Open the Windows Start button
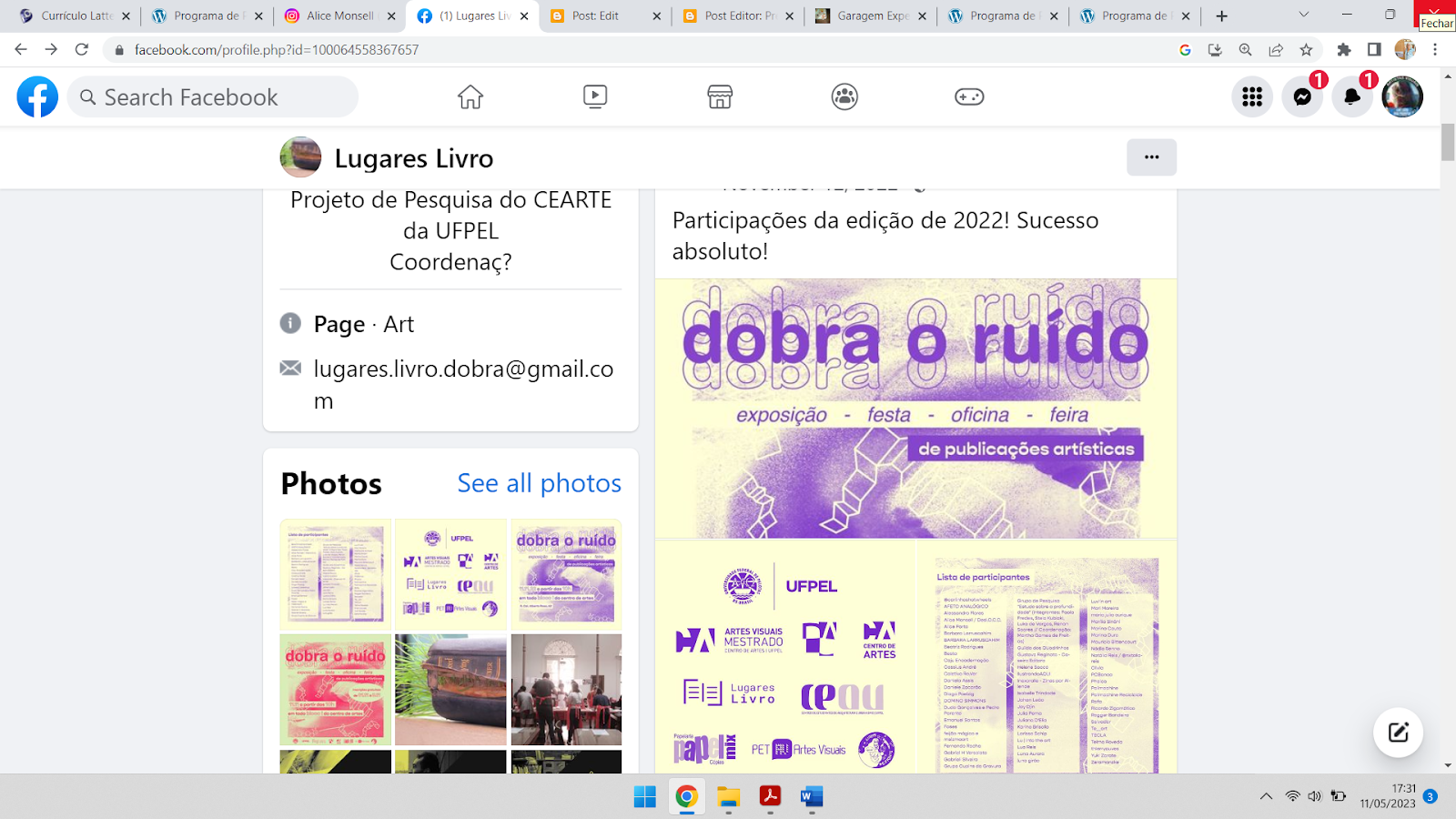 tap(645, 797)
